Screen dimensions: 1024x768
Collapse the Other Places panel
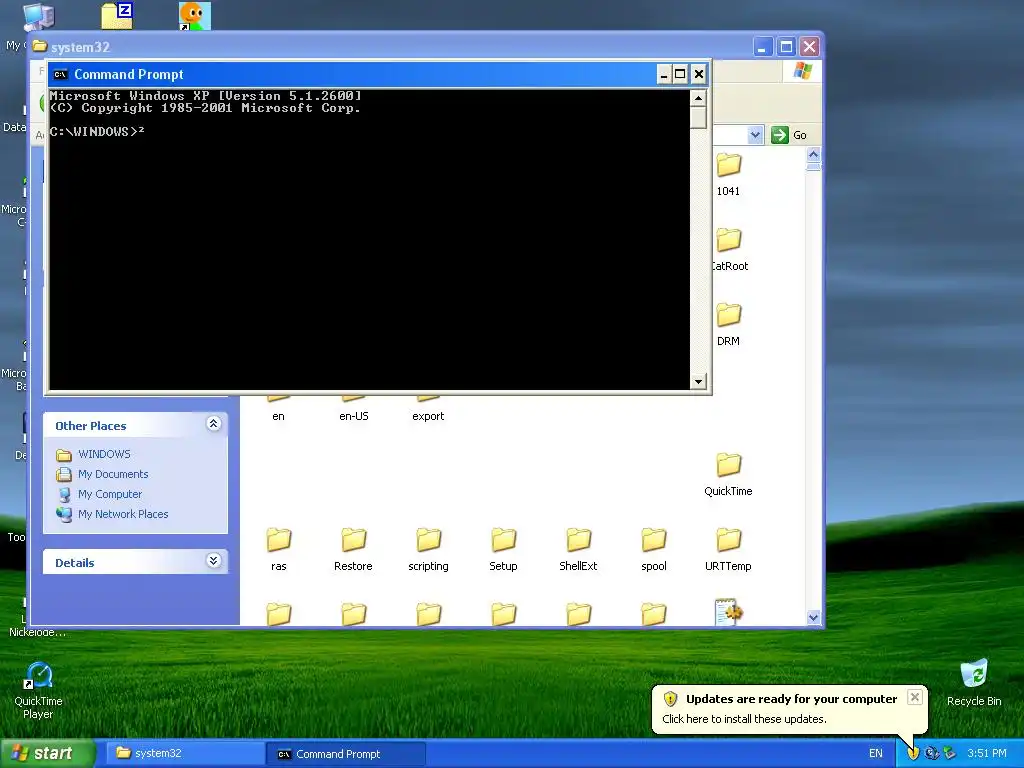coord(214,424)
